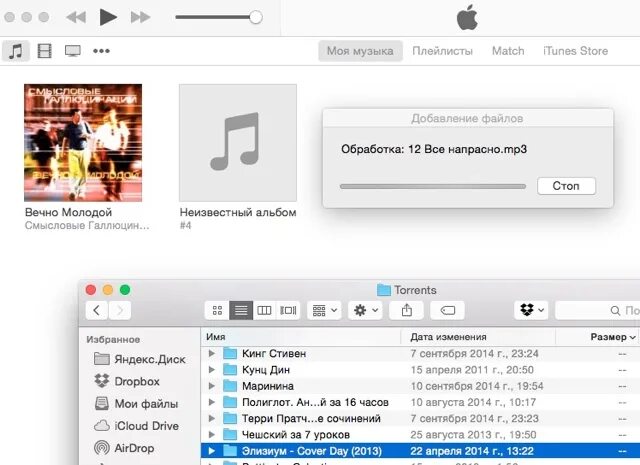Viewport: 640px width, 465px height.
Task: Skip to previous track in iTunes
Action: [76, 17]
